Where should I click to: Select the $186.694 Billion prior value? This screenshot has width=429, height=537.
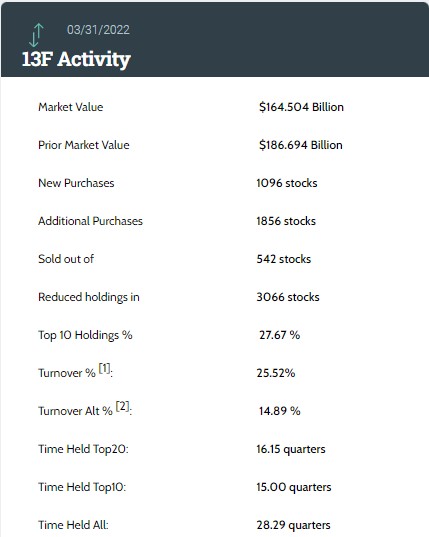click(x=301, y=145)
